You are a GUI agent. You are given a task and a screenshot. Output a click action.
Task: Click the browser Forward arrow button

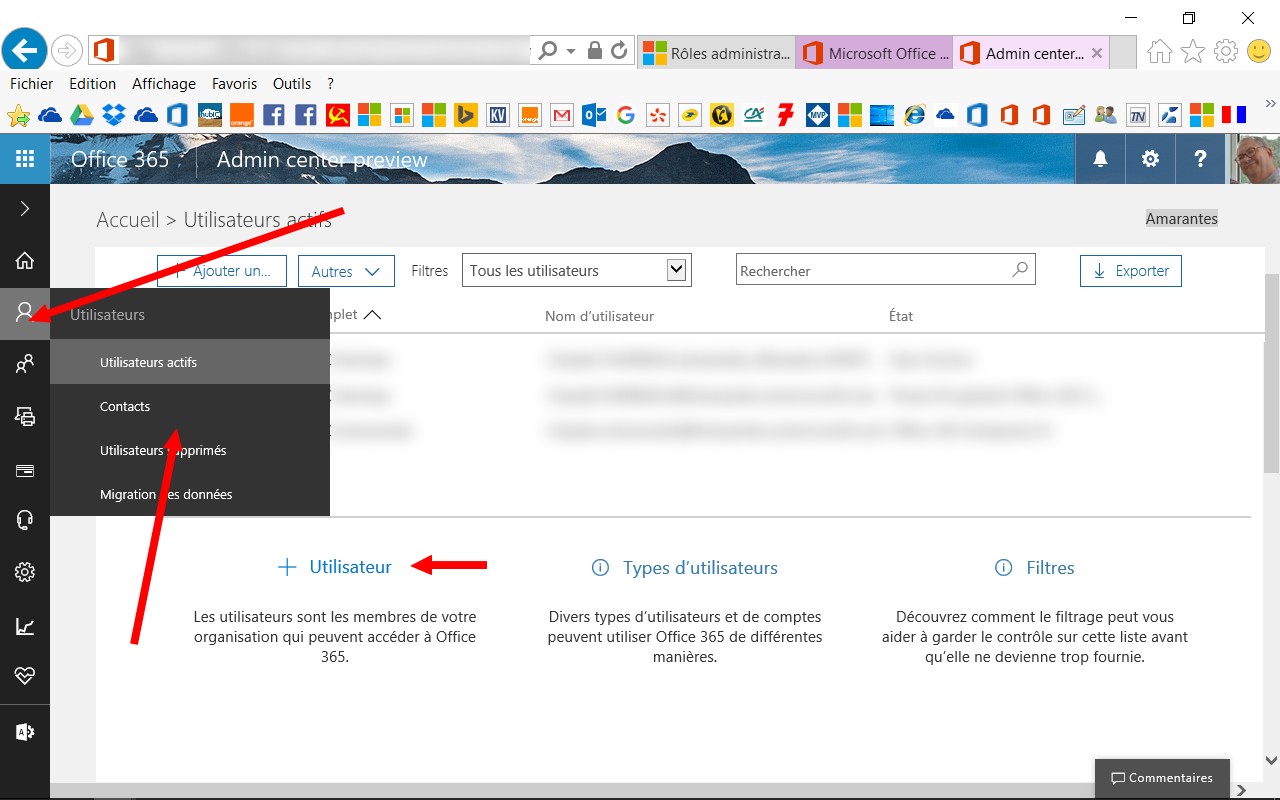(x=67, y=50)
